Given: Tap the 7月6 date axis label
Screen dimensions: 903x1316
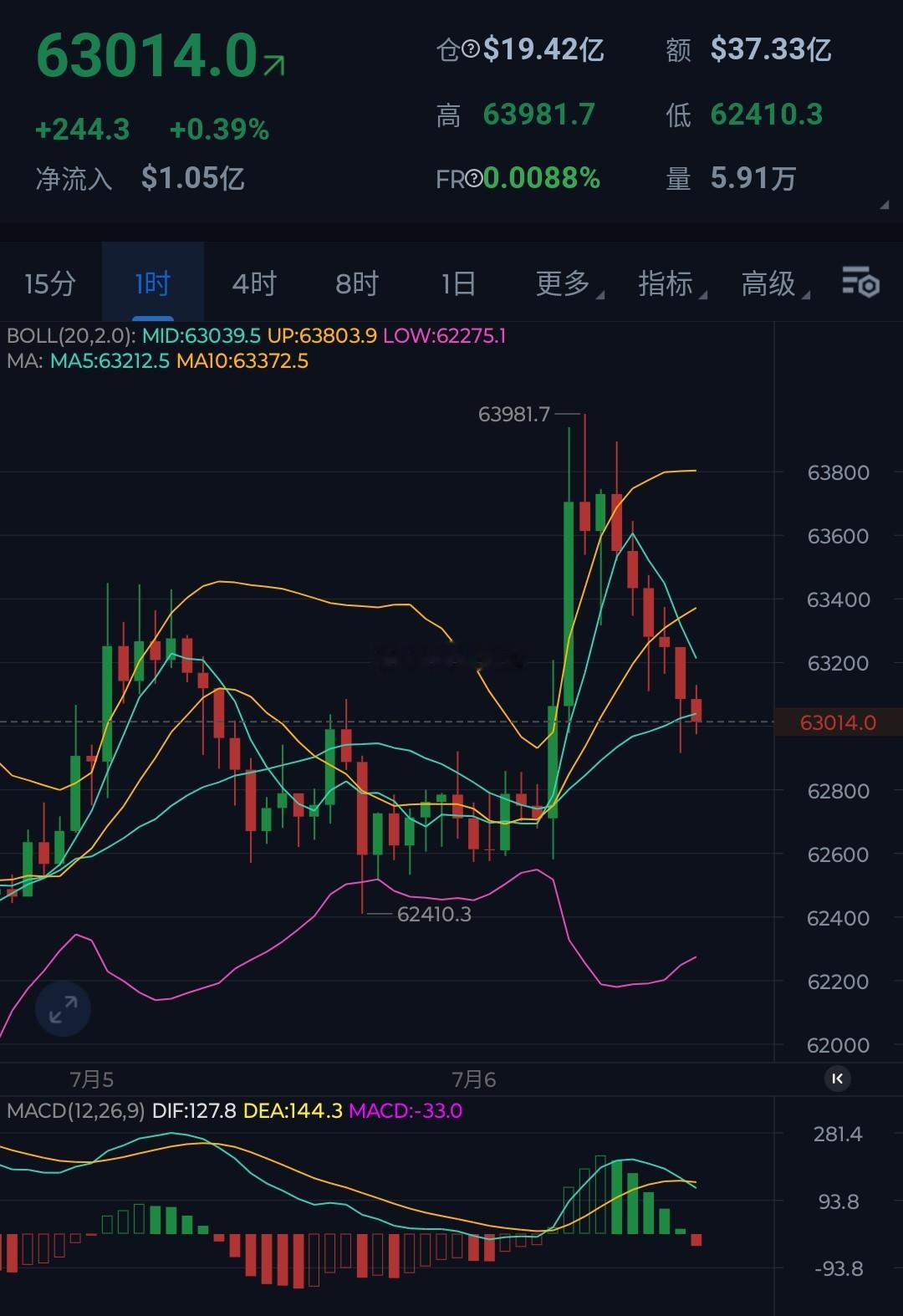Looking at the screenshot, I should tap(474, 1079).
